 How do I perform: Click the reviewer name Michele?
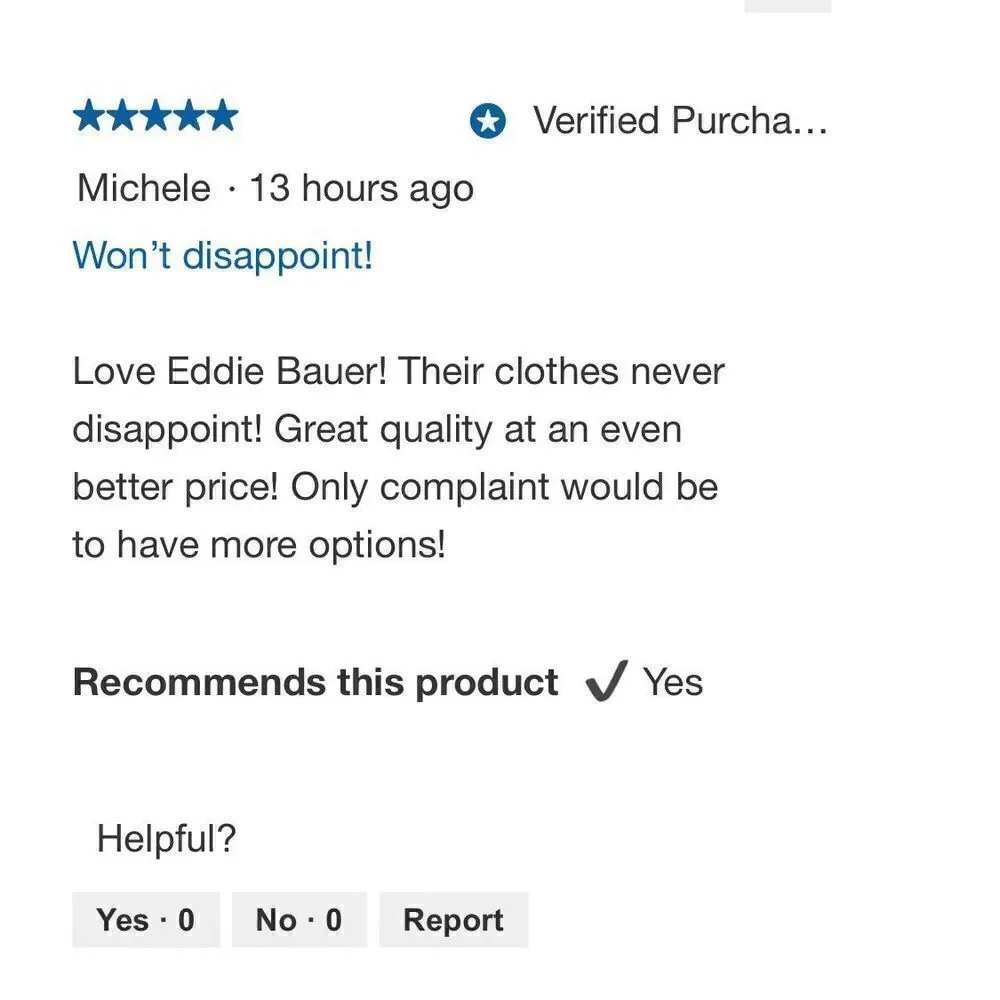point(144,188)
